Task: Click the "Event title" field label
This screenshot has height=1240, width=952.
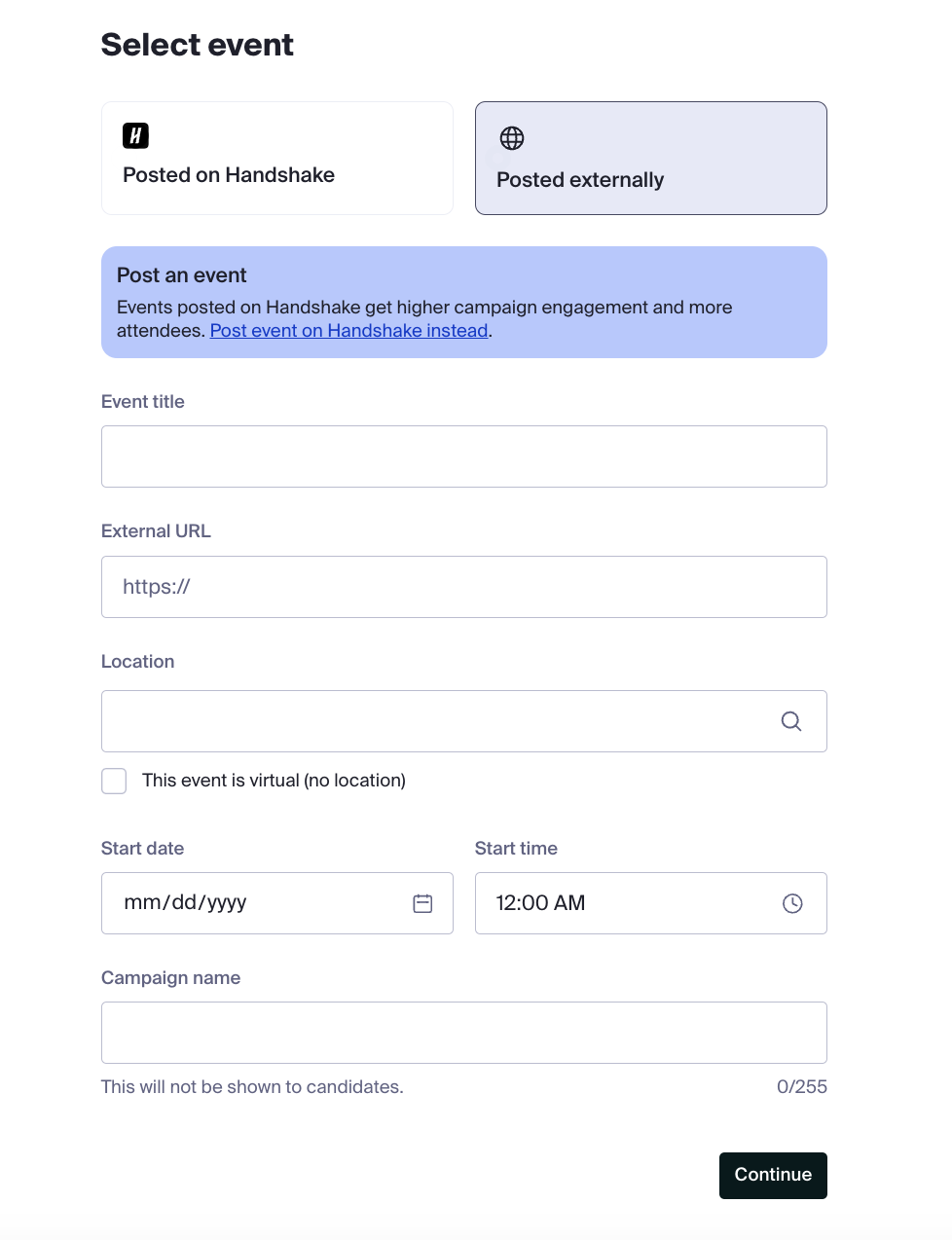Action: (x=143, y=402)
